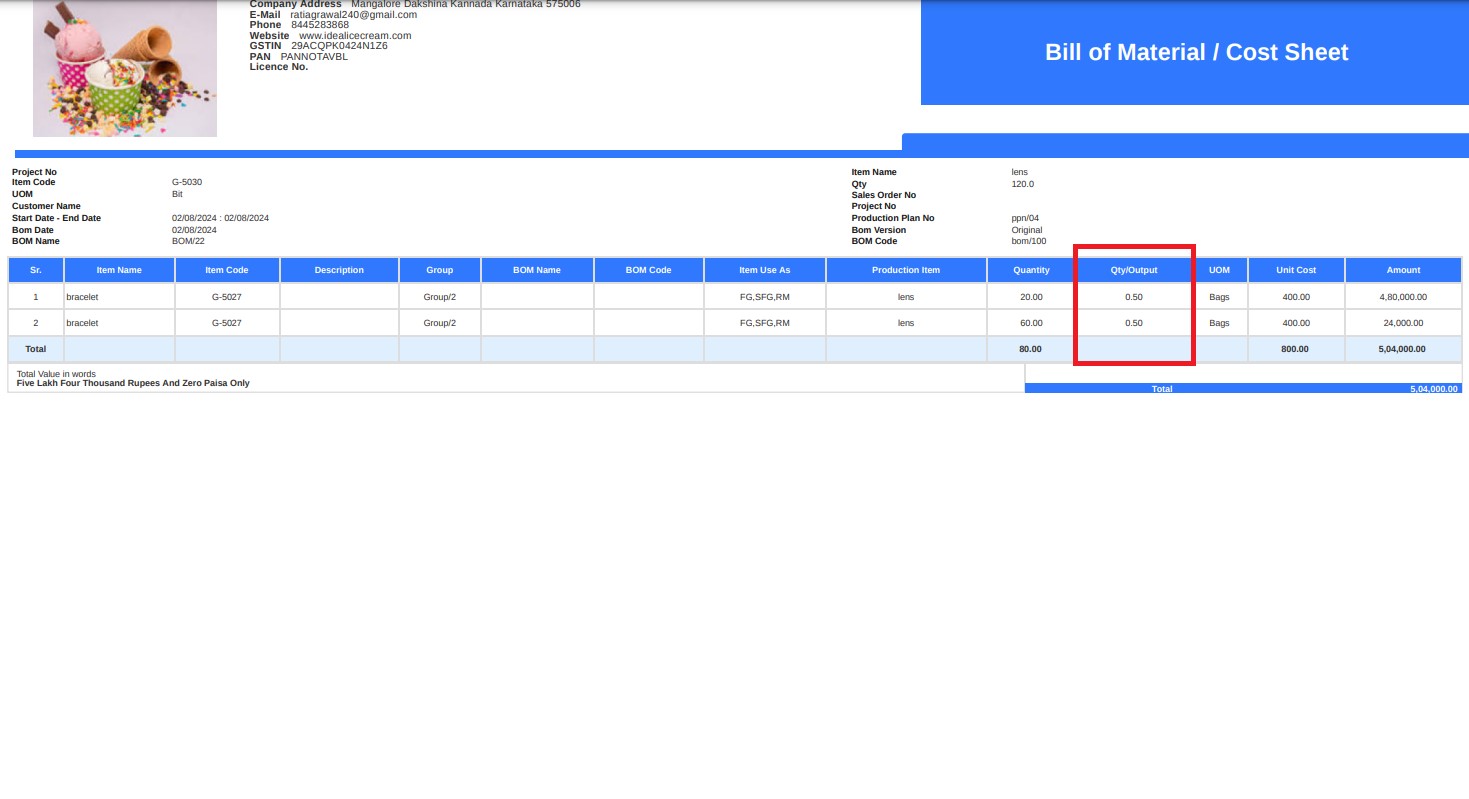
Task: Select the address 'Mangalore Dakshina Kannada Karnataka 575006'
Action: click(466, 4)
